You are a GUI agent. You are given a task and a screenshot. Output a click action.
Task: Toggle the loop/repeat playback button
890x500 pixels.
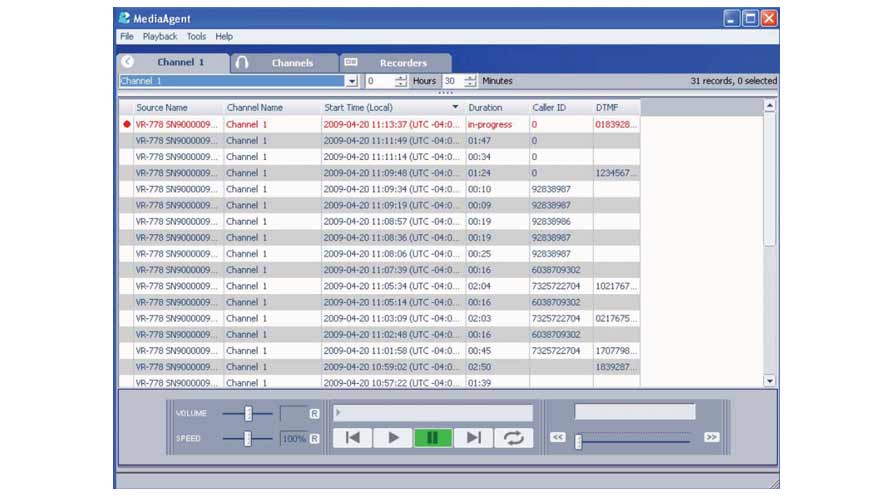[513, 438]
